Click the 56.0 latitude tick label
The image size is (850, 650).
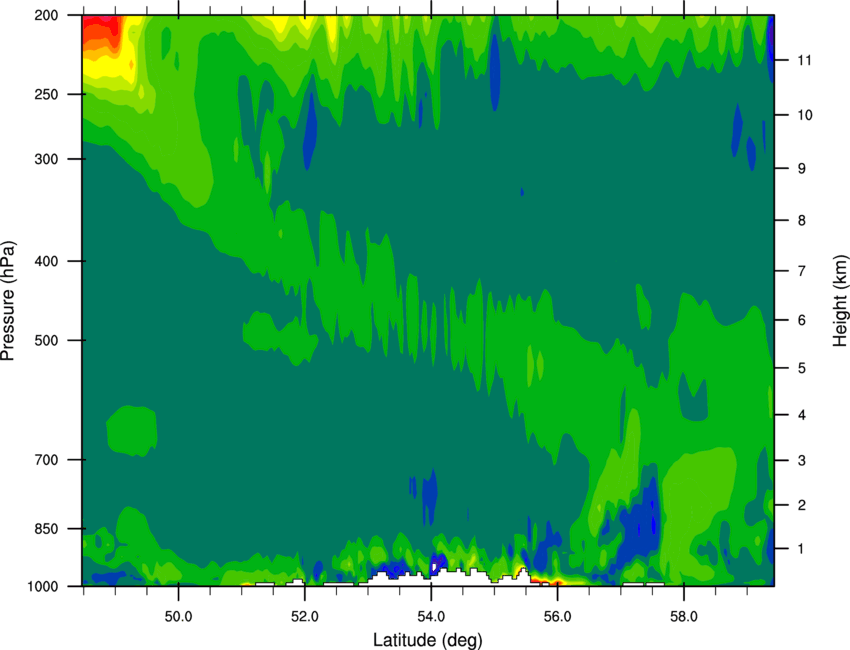pyautogui.click(x=557, y=616)
